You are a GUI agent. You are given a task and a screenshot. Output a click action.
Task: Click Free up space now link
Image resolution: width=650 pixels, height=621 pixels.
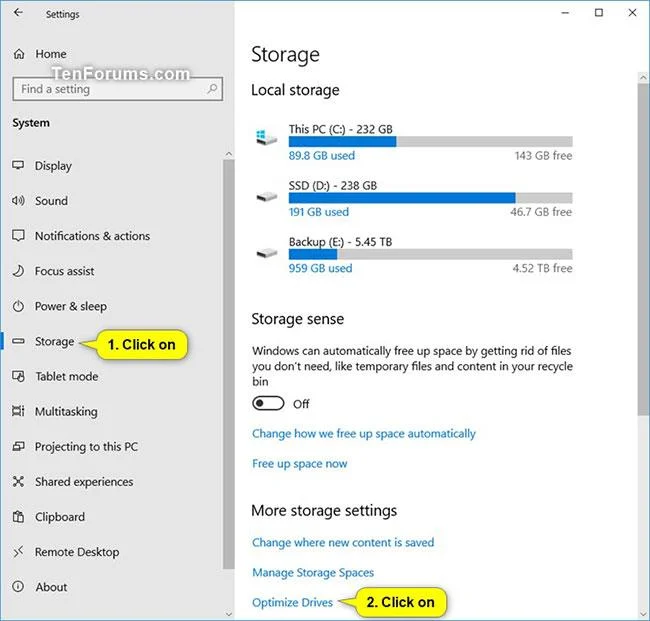[x=299, y=463]
